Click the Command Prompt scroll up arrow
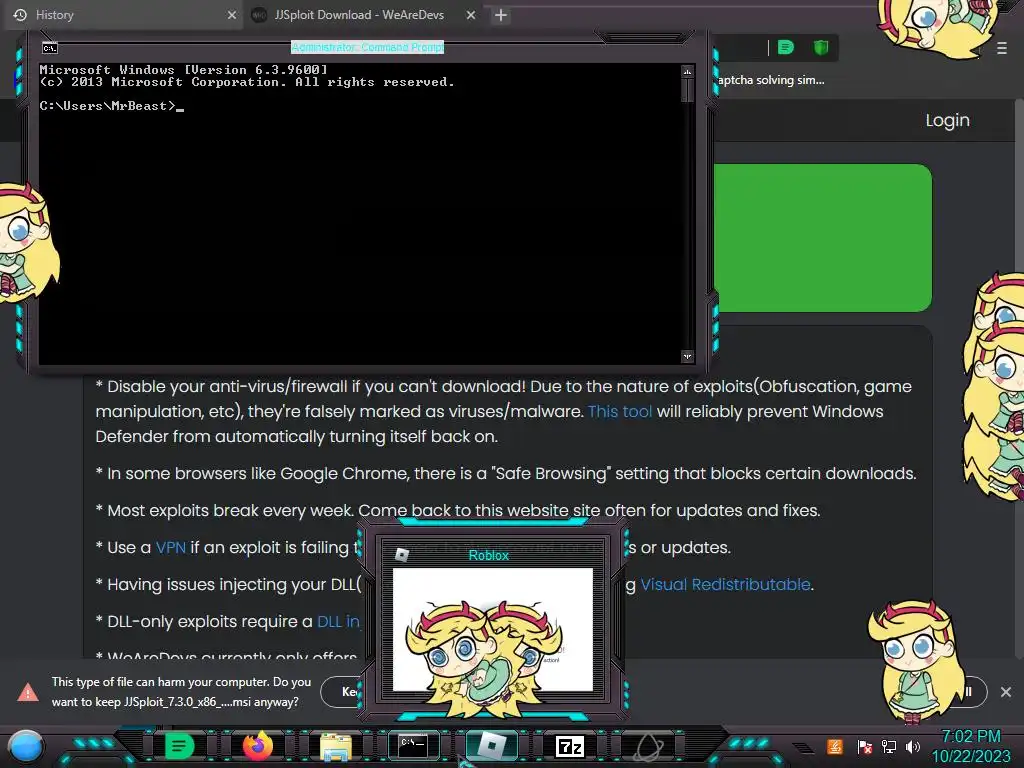The width and height of the screenshot is (1024, 768). coord(687,72)
